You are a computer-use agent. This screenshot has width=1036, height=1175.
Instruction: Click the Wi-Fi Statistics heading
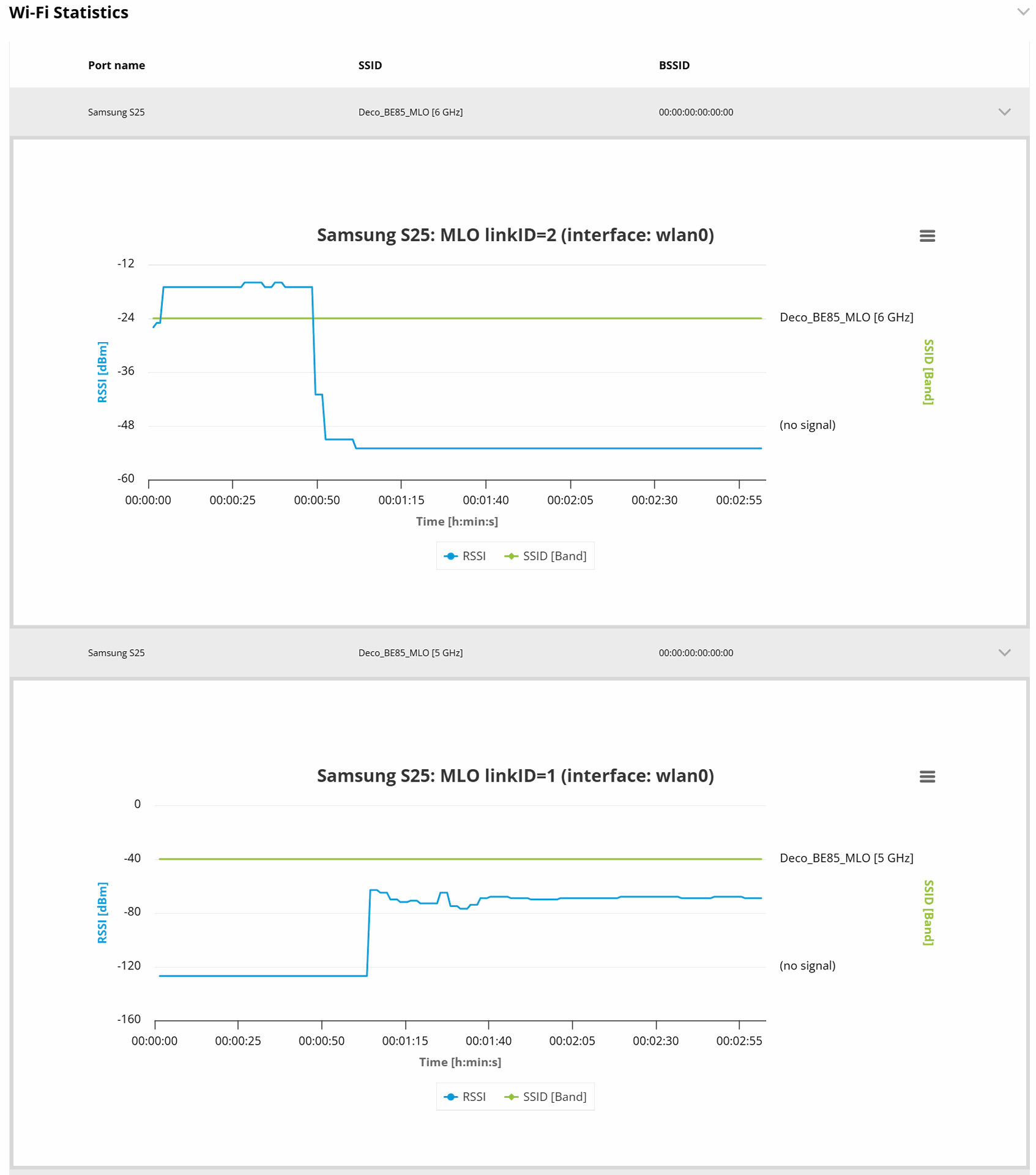[69, 13]
